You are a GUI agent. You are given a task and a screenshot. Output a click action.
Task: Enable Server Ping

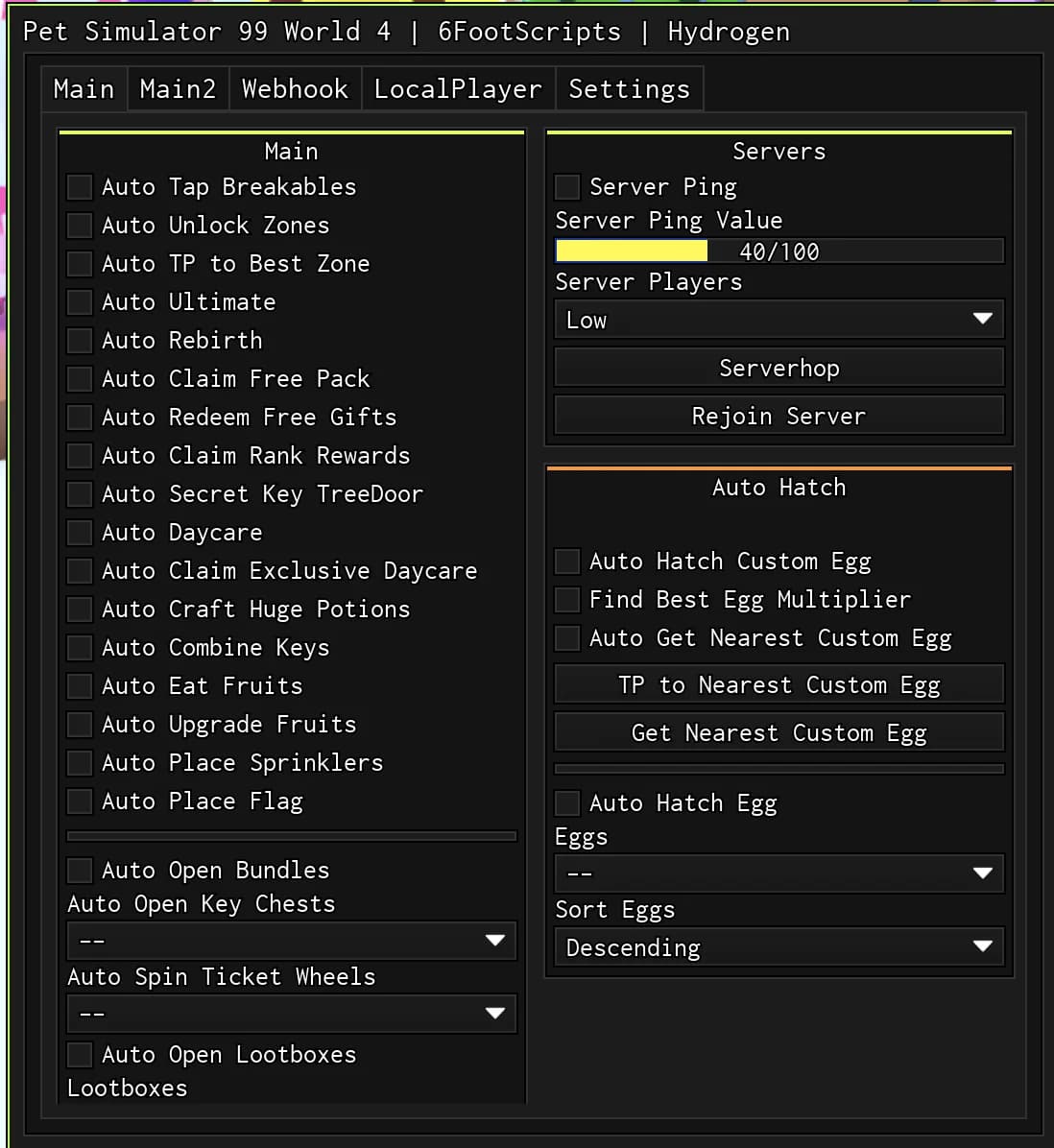566,186
